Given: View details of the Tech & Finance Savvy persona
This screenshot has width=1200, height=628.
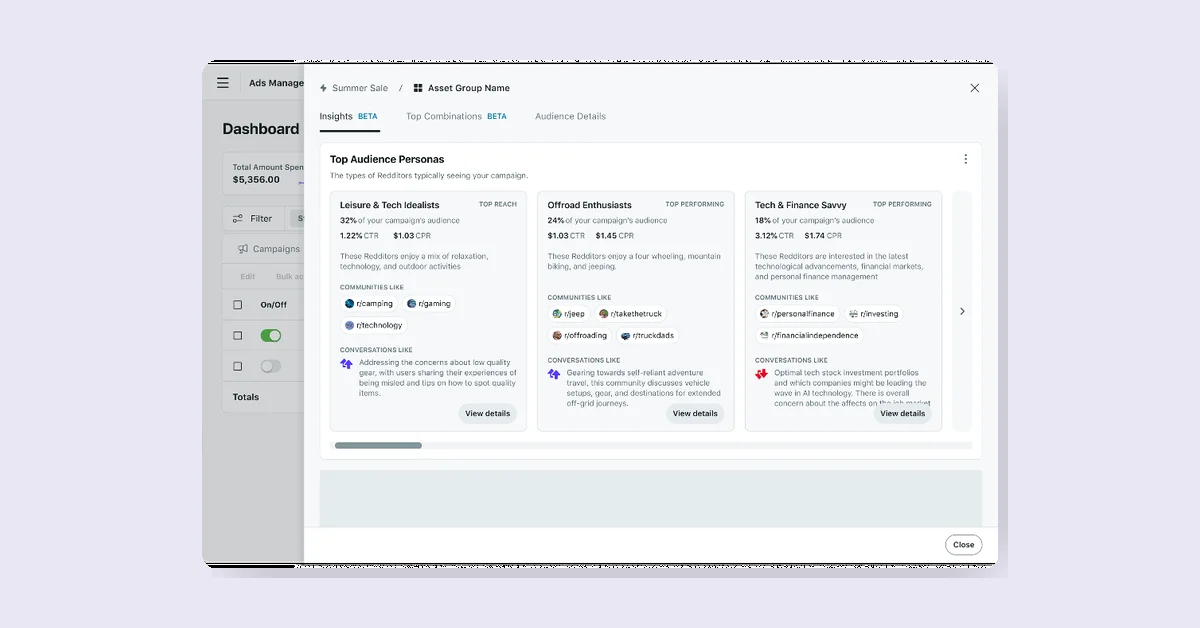Looking at the screenshot, I should coord(902,413).
